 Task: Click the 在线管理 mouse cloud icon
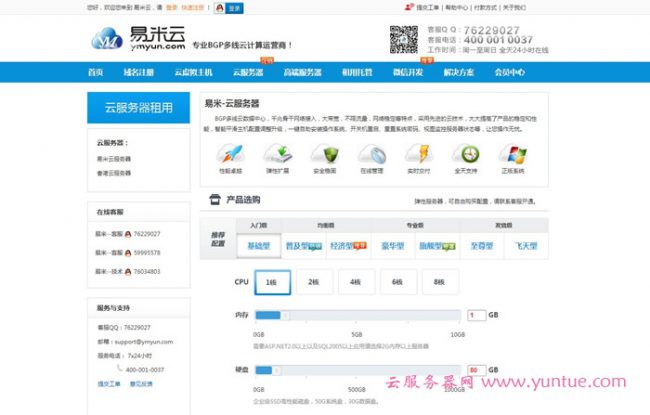click(372, 155)
